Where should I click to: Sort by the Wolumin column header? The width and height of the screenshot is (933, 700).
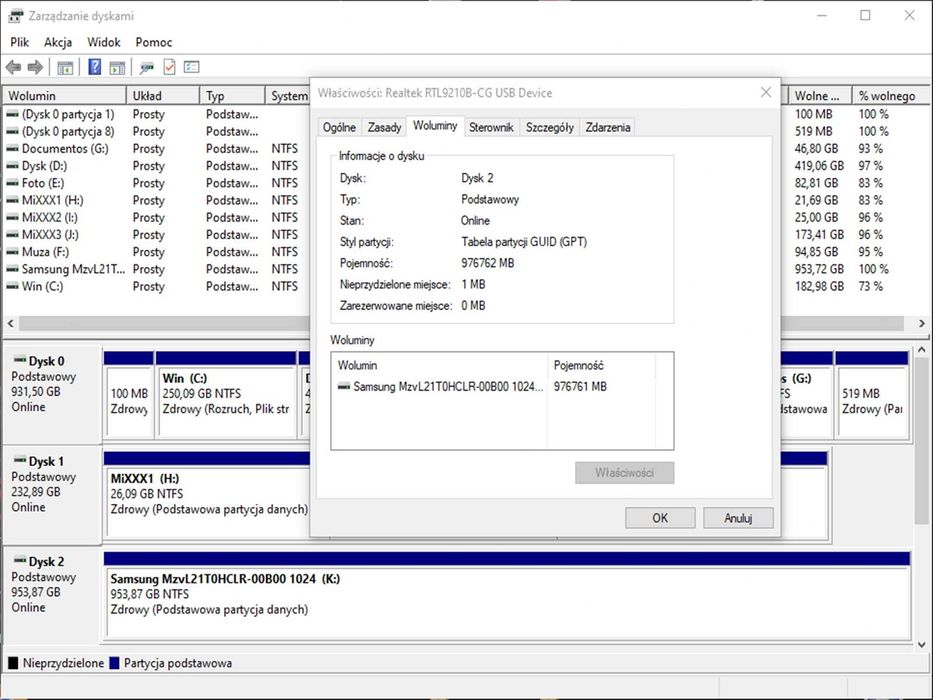point(64,96)
